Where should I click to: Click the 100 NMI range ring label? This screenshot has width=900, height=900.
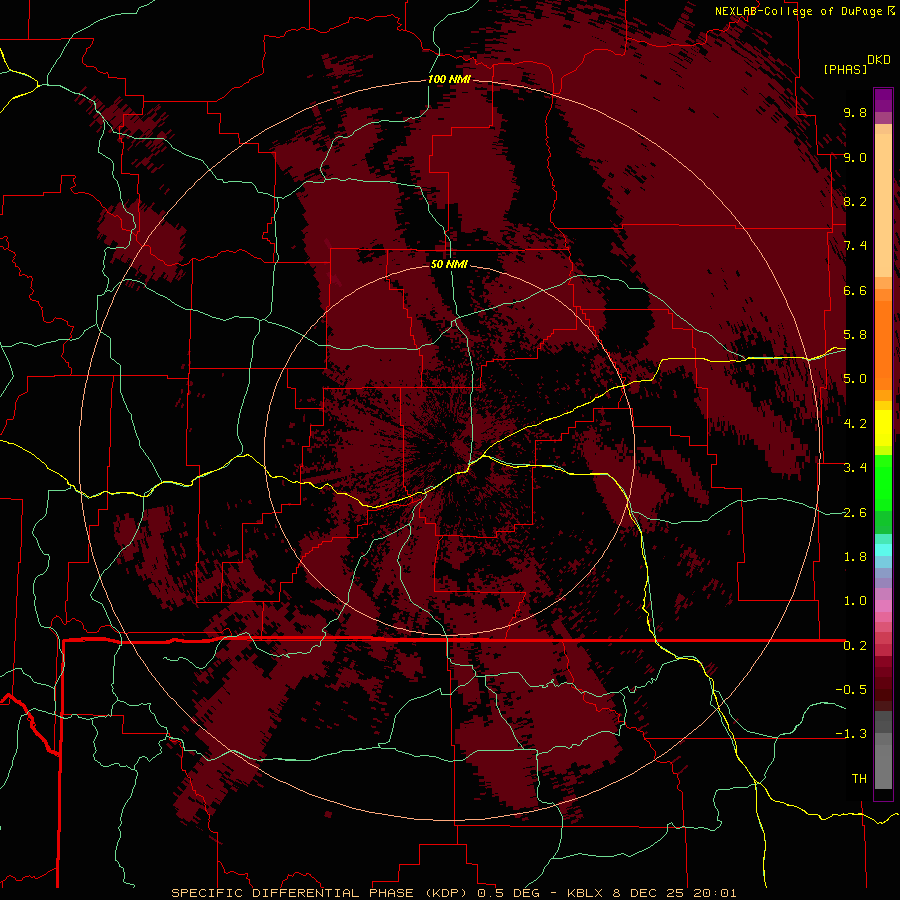pyautogui.click(x=449, y=79)
